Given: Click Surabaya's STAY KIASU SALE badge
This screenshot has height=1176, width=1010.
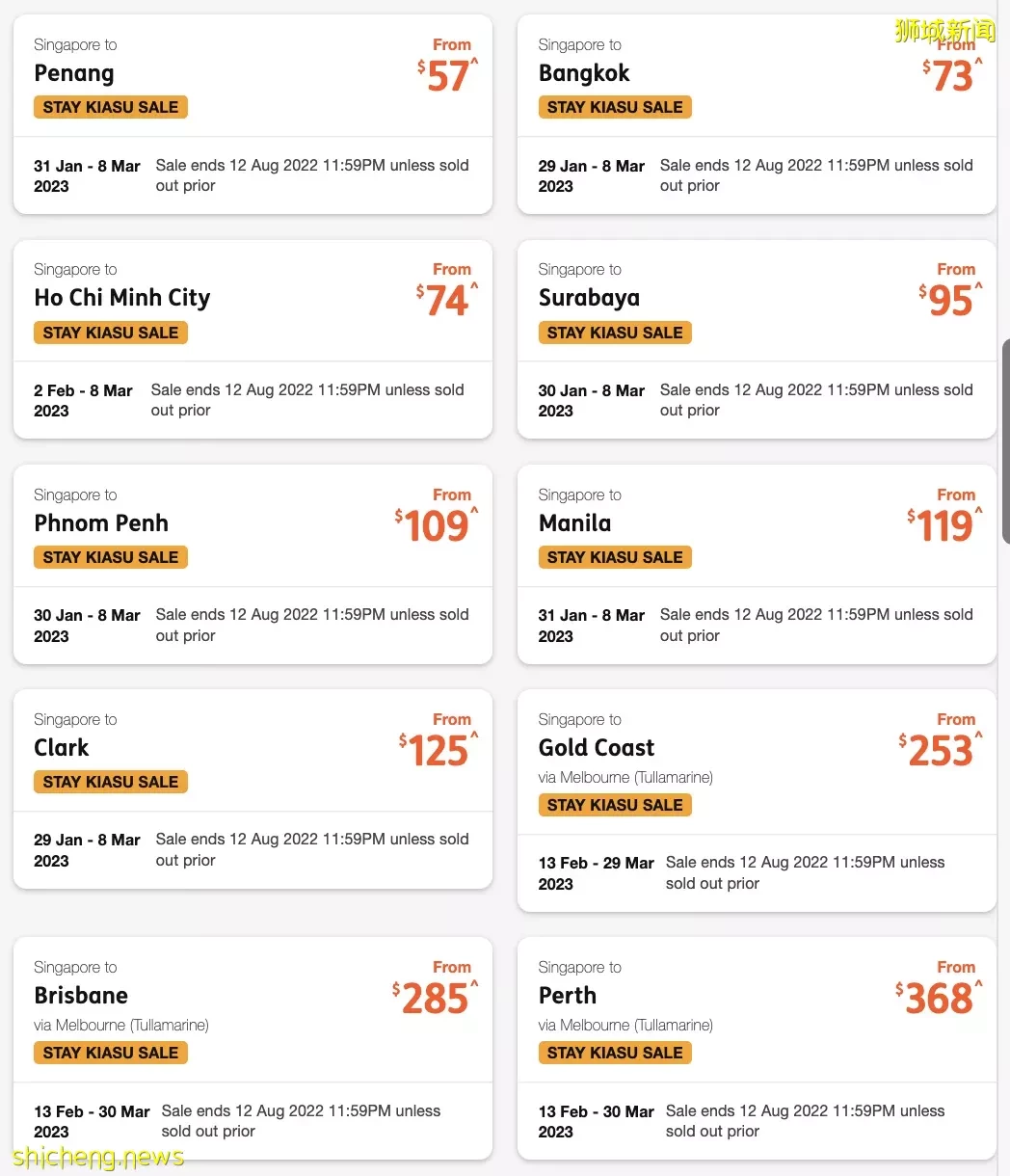Looking at the screenshot, I should [615, 333].
